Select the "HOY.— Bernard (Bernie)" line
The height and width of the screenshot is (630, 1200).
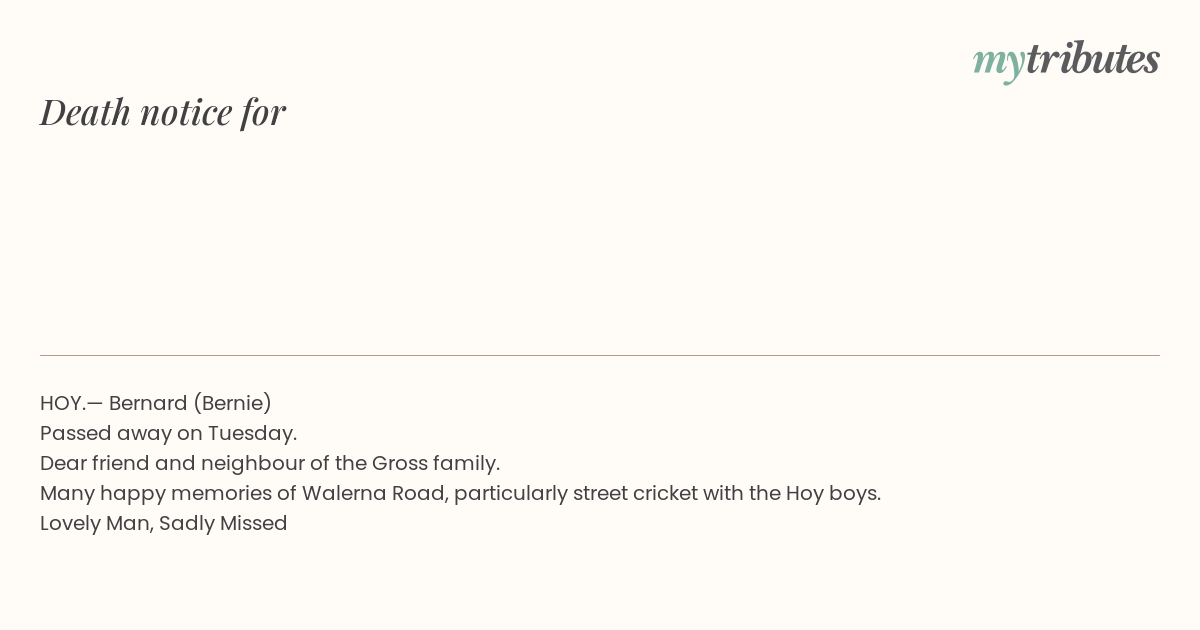[x=156, y=403]
